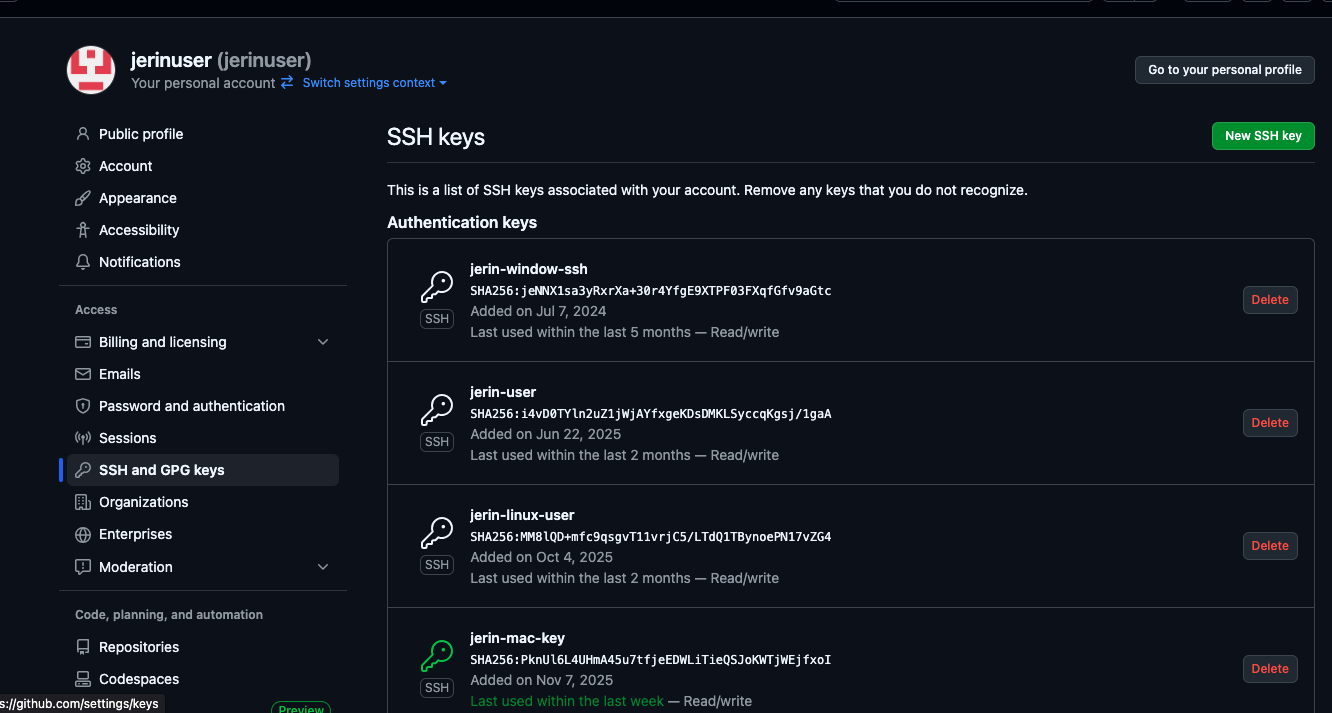Select SSH and GPG keys item
This screenshot has width=1332, height=713.
coord(161,470)
